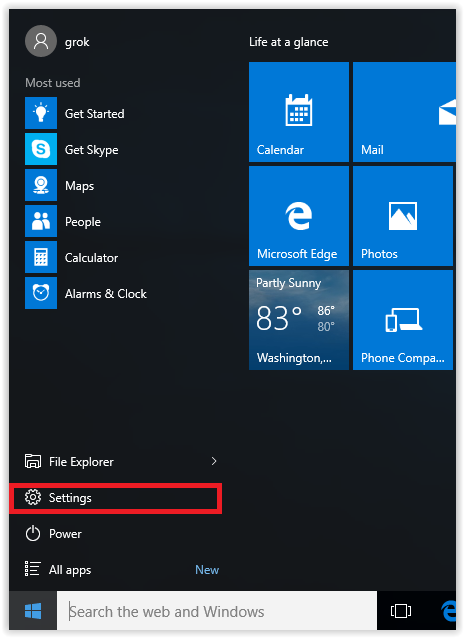
Task: Select the Power menu label
Action: [65, 533]
